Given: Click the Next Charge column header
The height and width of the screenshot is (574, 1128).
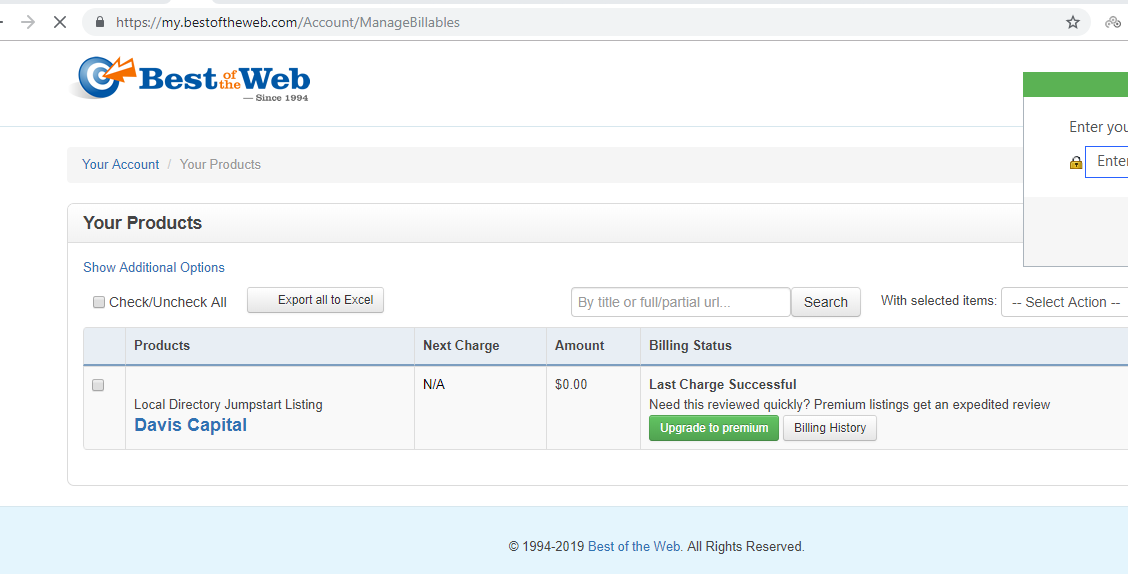Looking at the screenshot, I should pos(461,345).
